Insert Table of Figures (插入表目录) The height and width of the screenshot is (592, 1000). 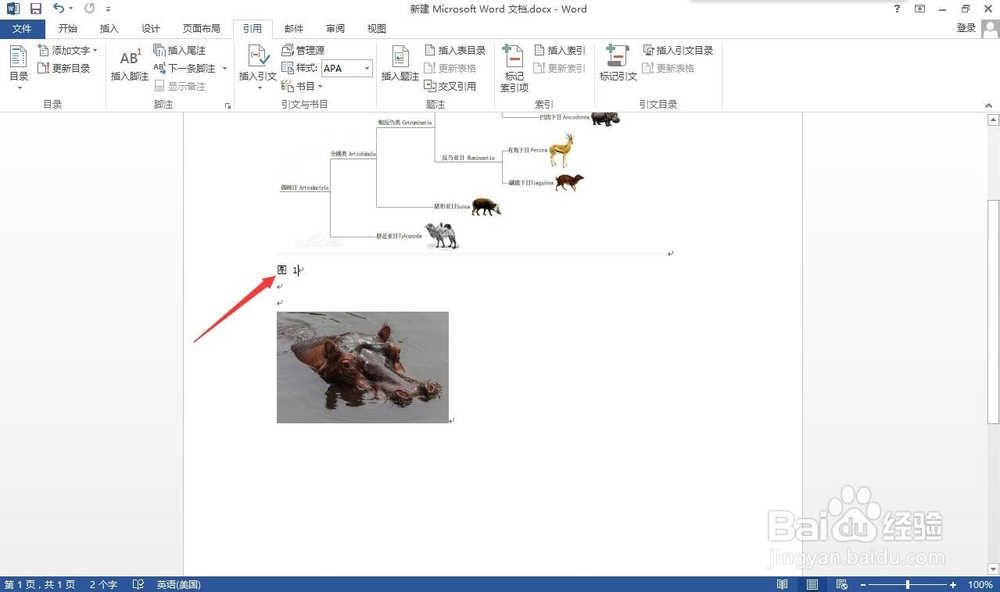[455, 50]
